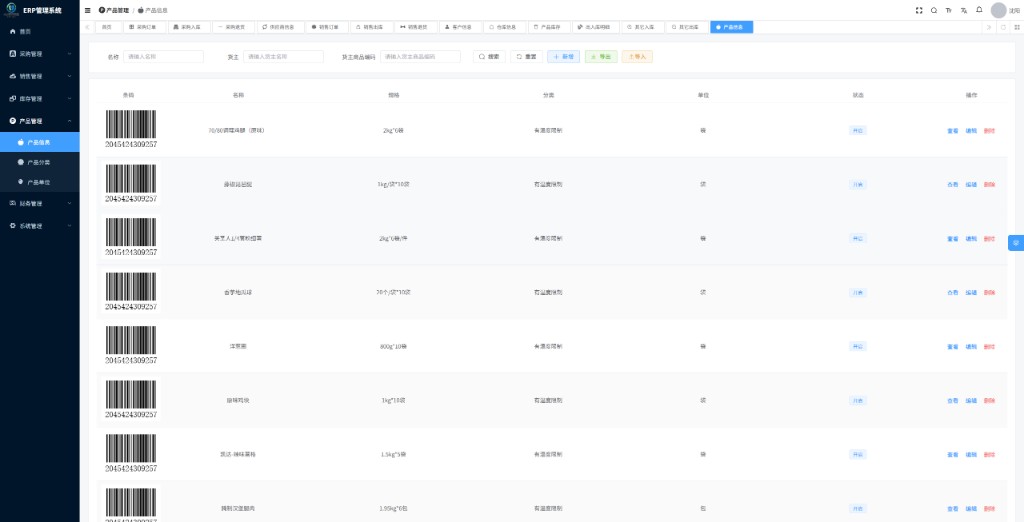Click the 重置 button
Image resolution: width=1024 pixels, height=522 pixels.
526,57
